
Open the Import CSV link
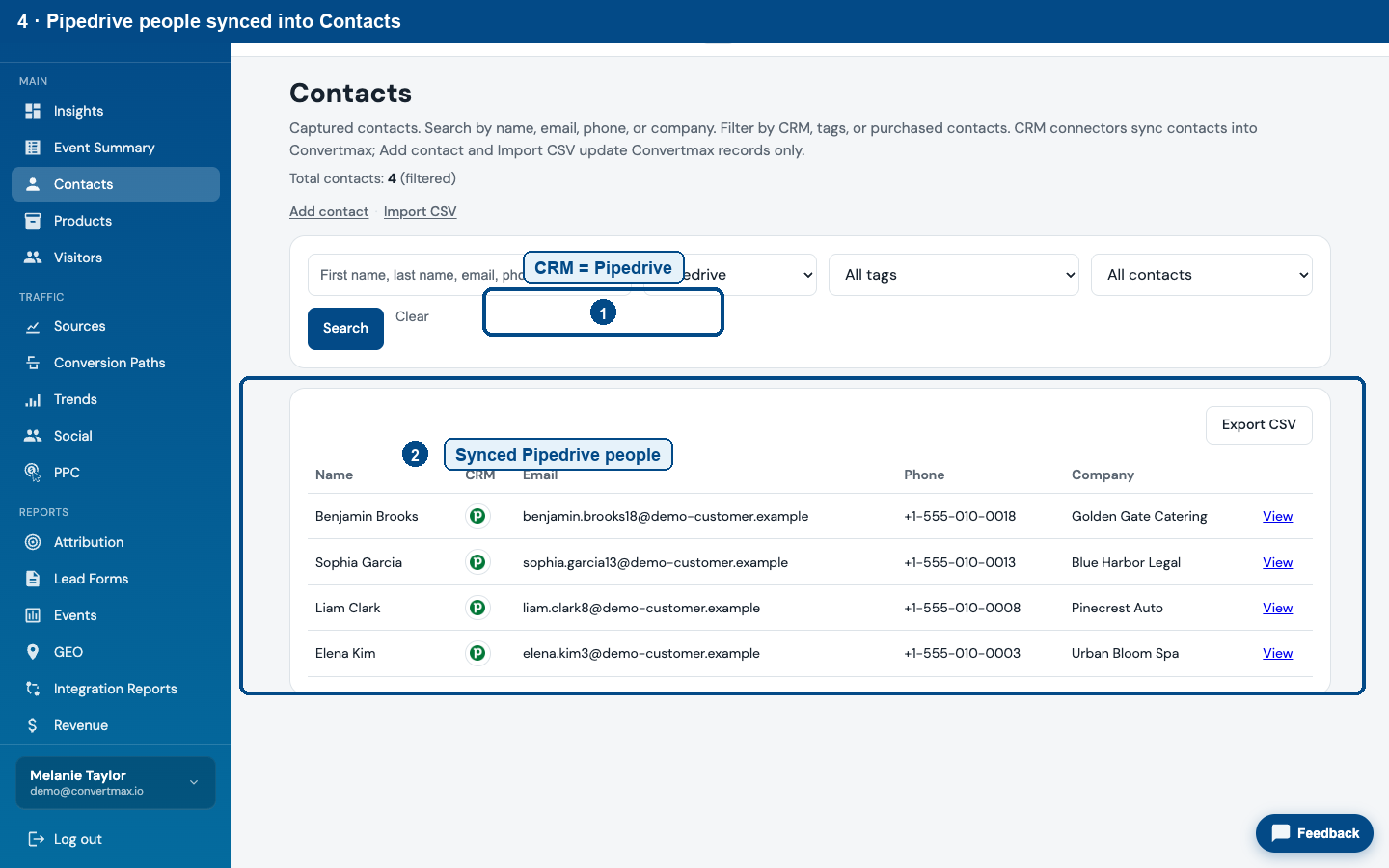pyautogui.click(x=420, y=211)
